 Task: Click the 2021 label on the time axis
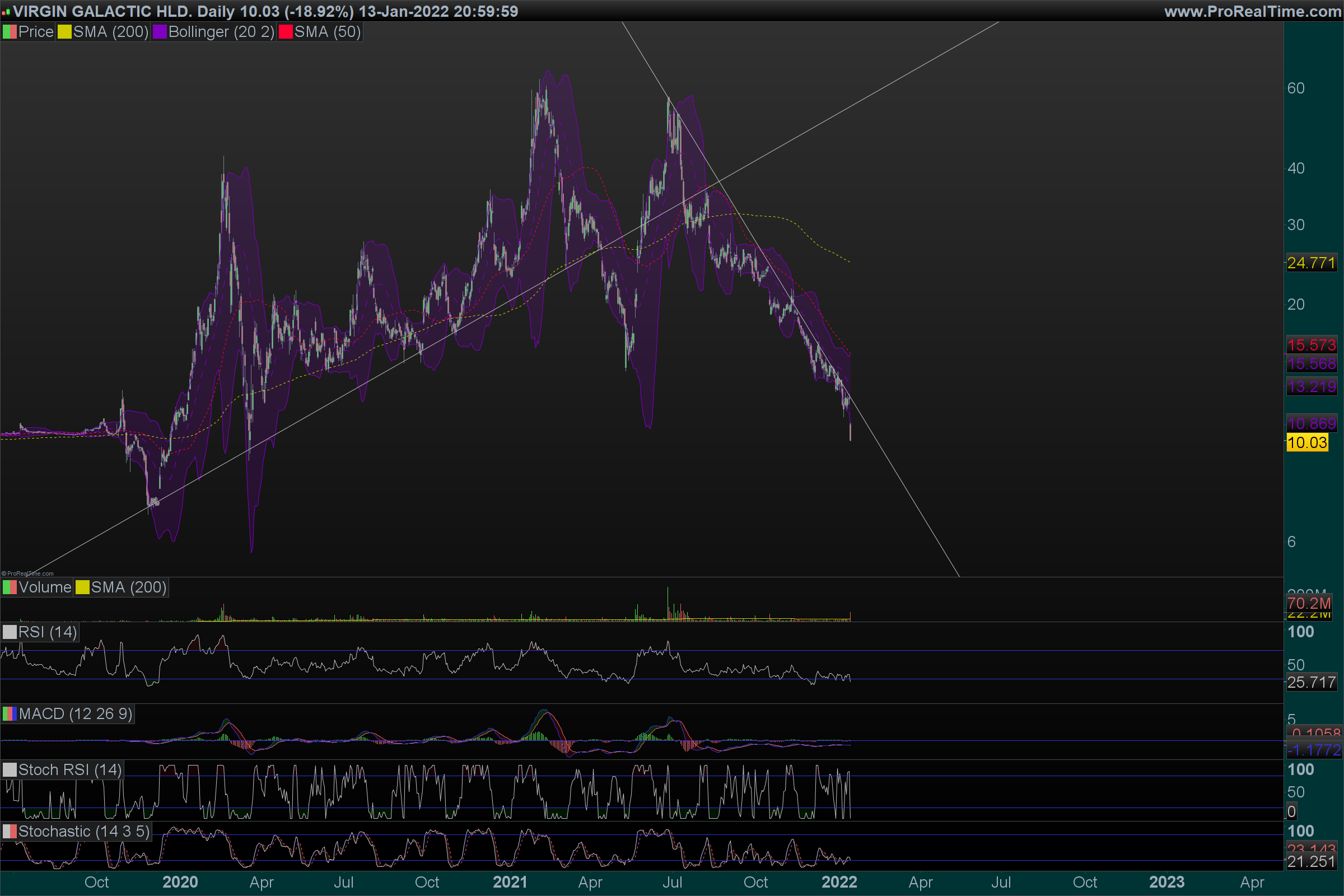point(510,883)
